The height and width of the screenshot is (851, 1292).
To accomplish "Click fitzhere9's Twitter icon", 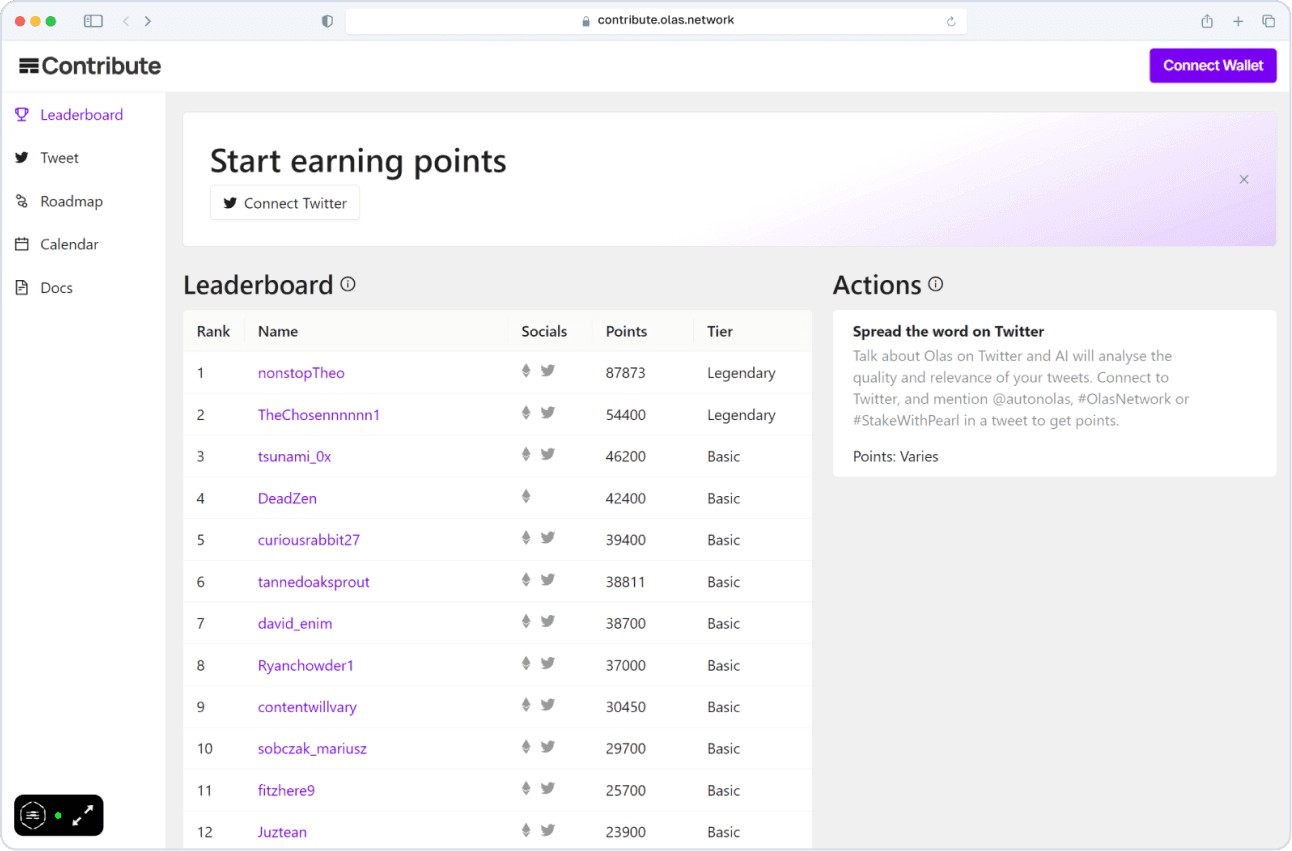I will (548, 788).
